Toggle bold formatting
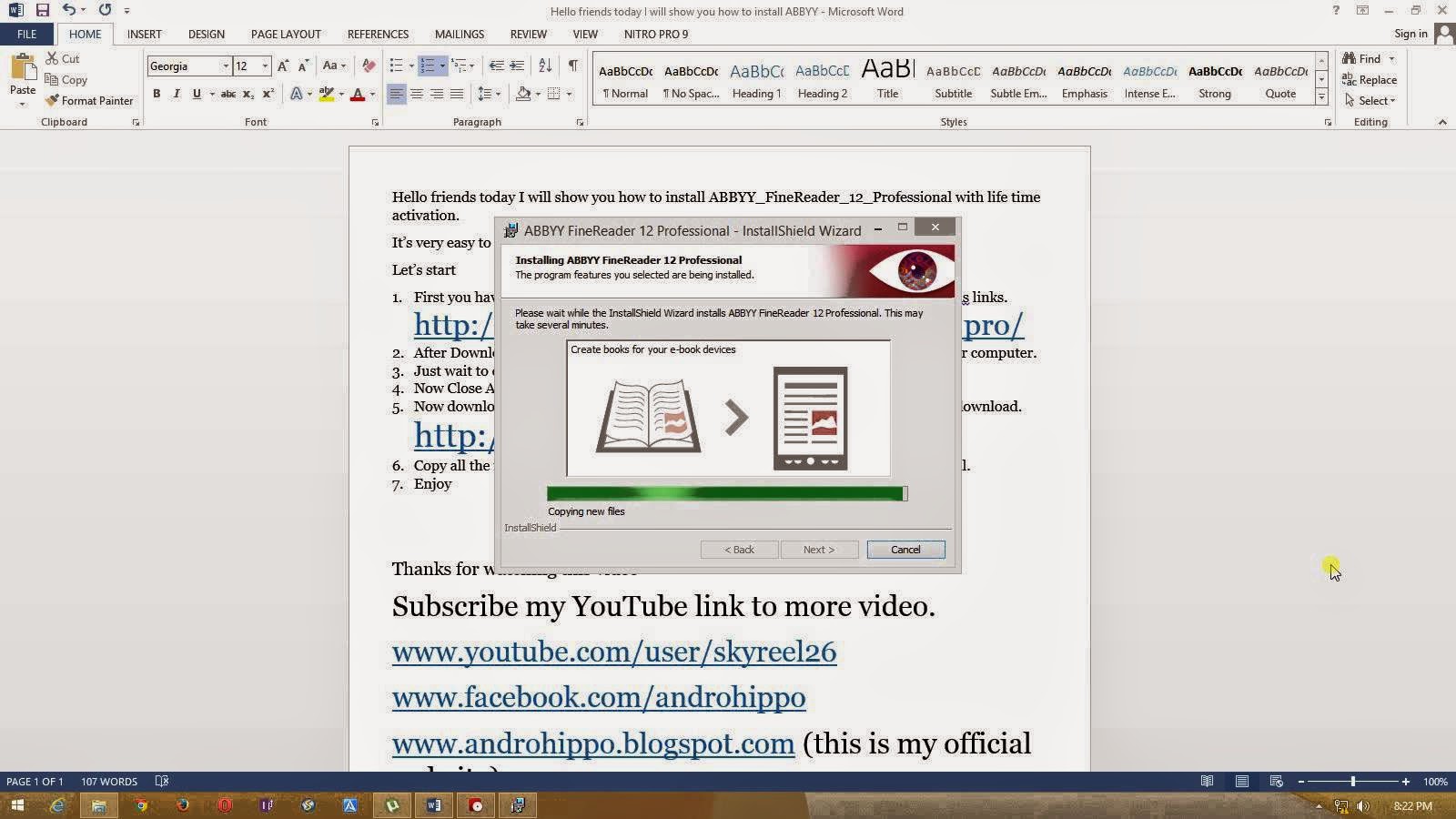 (157, 94)
